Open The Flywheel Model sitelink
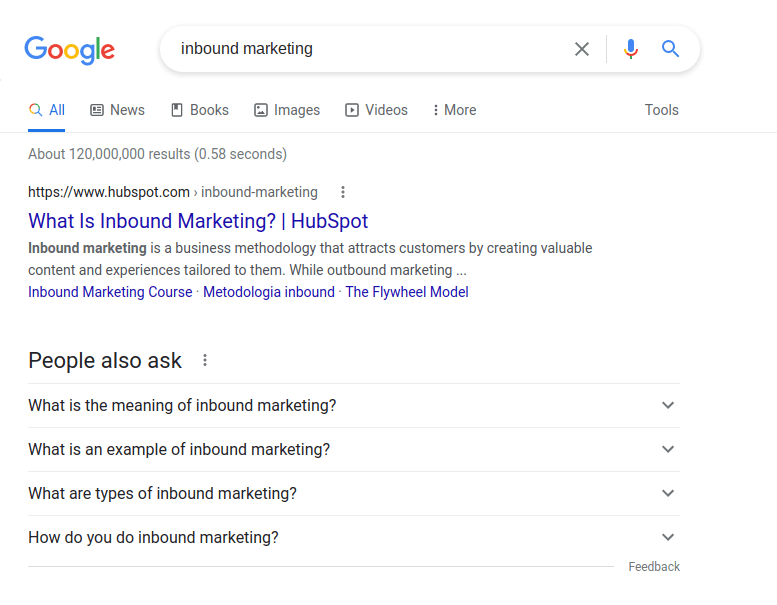This screenshot has height=605, width=777. pyautogui.click(x=407, y=292)
